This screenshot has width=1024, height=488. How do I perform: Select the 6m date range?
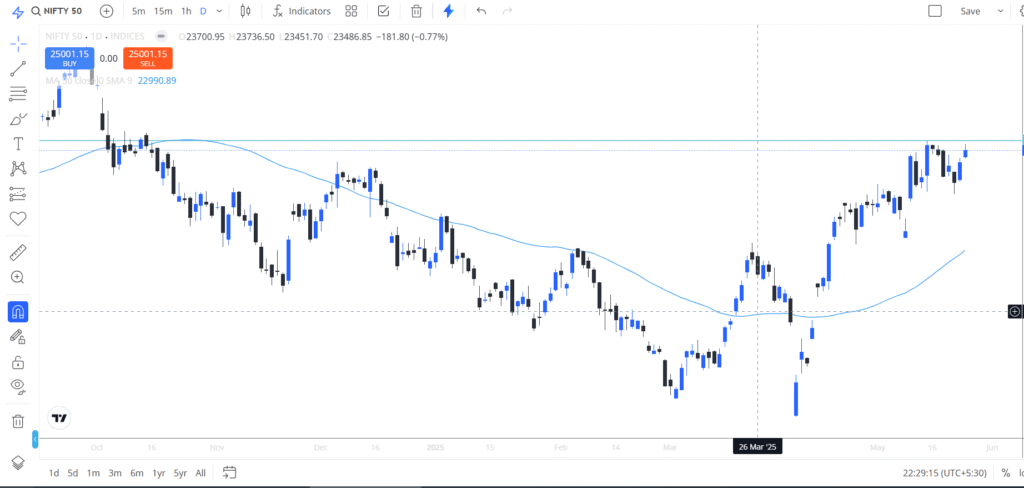(136, 473)
